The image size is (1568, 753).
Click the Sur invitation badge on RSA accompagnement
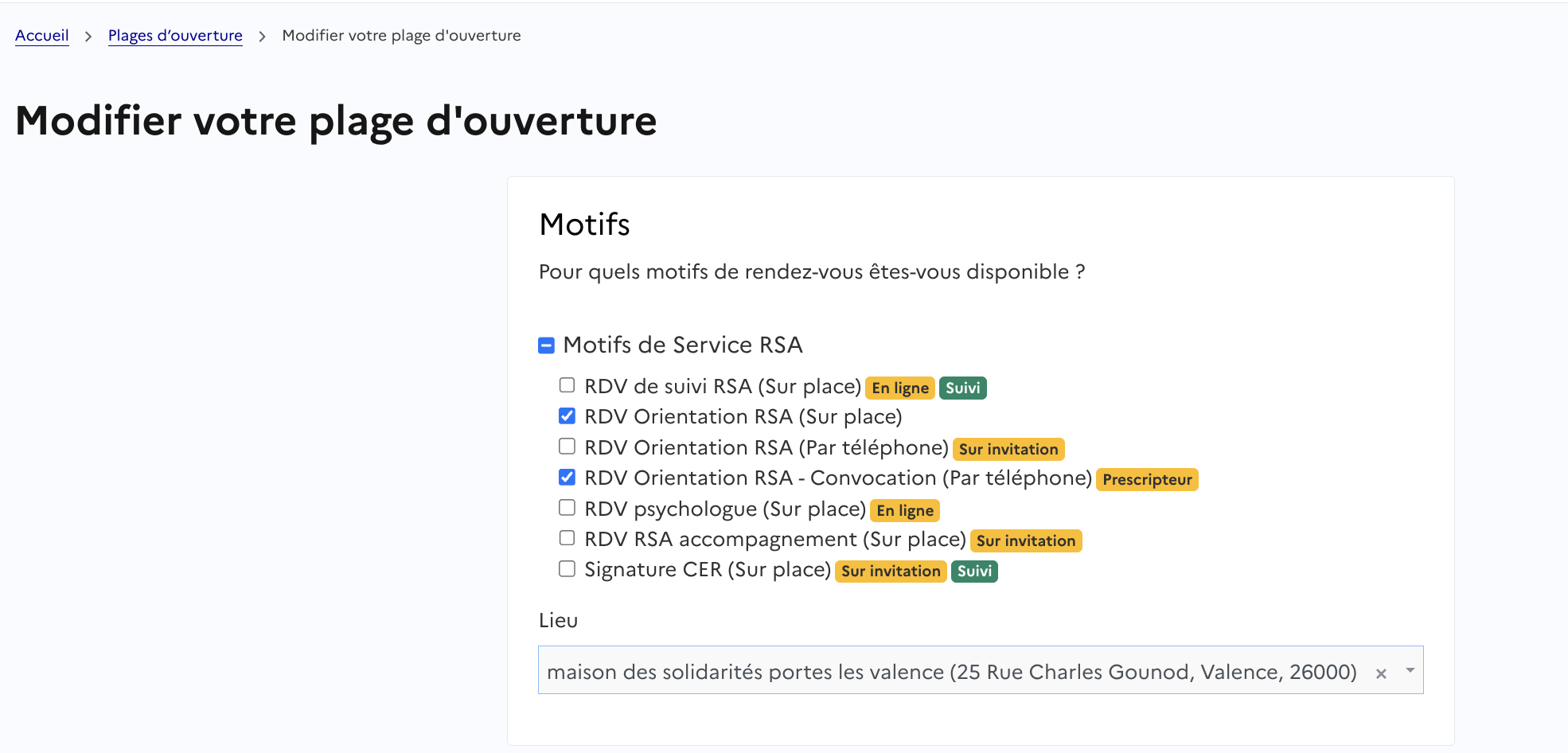[x=1026, y=541]
